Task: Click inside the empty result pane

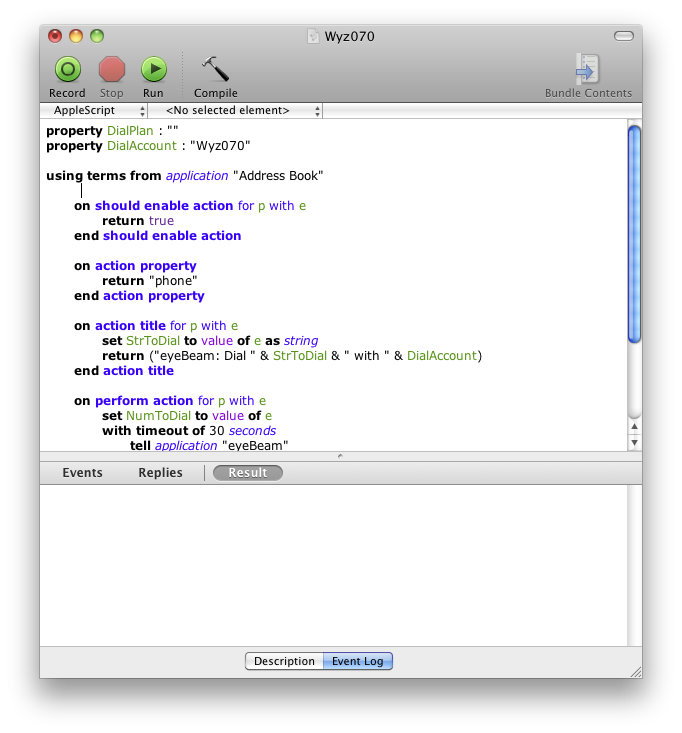Action: (330, 560)
